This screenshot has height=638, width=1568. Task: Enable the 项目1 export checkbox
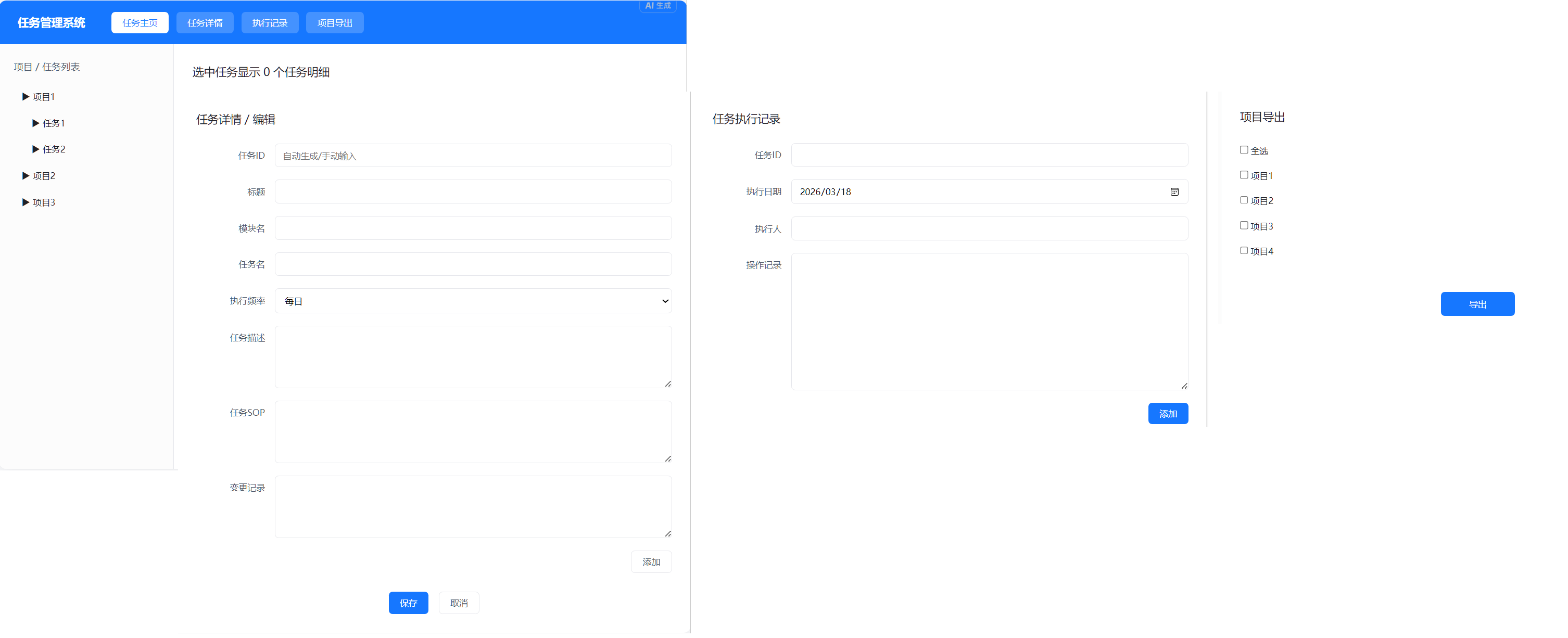point(1244,175)
